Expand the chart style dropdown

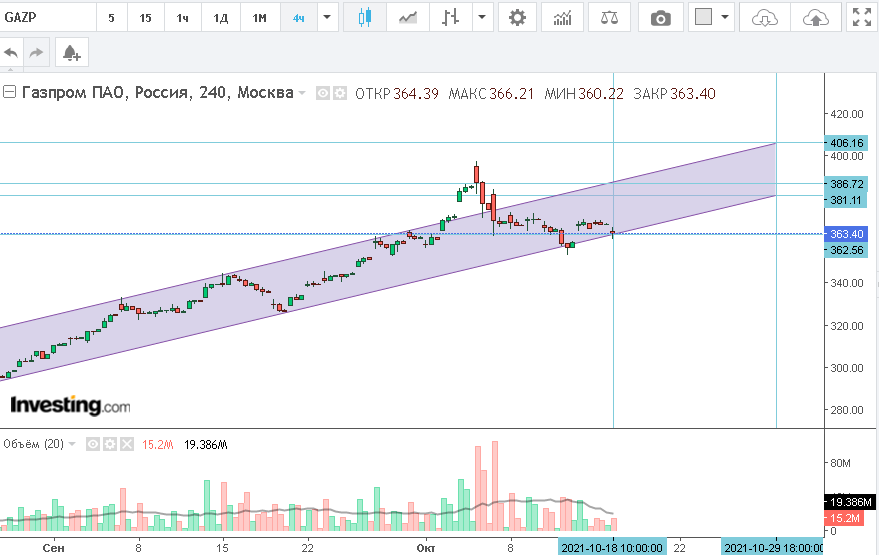click(482, 17)
